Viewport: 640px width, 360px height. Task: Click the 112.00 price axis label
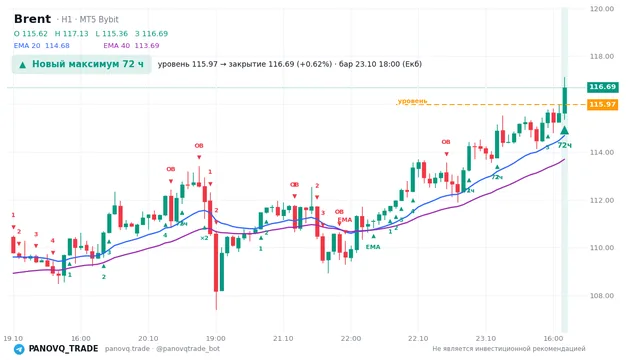pyautogui.click(x=602, y=200)
